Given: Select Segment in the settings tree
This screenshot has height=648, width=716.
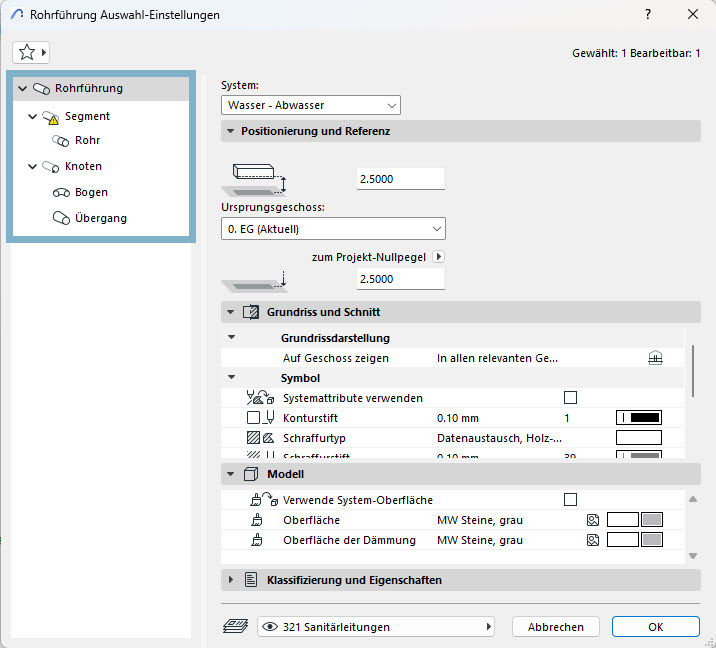Looking at the screenshot, I should pyautogui.click(x=87, y=116).
